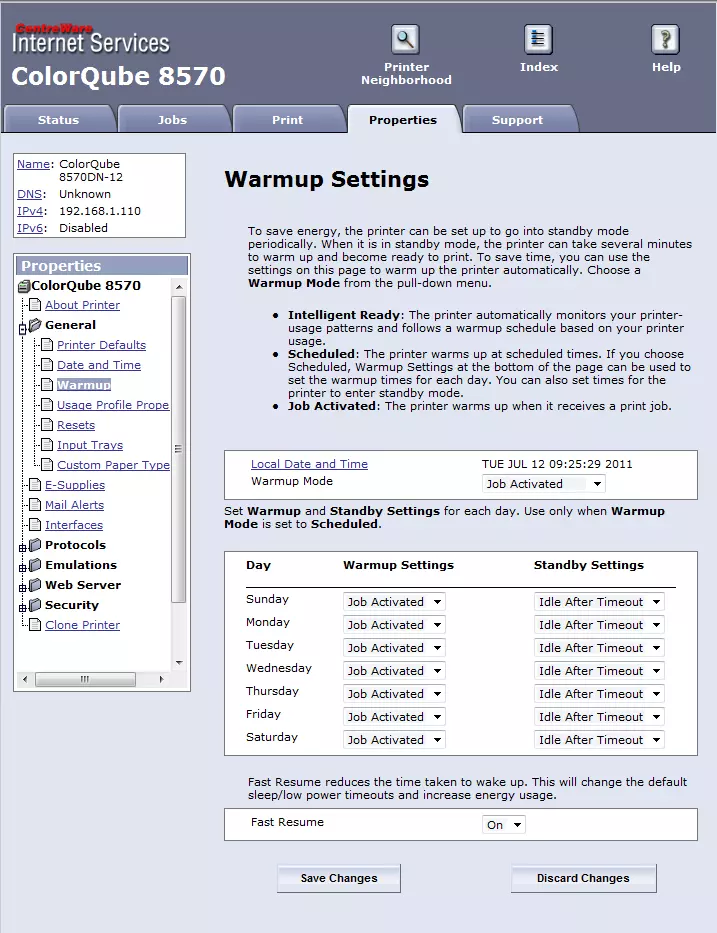The width and height of the screenshot is (717, 933).
Task: Collapse the General tree node
Action: click(22, 329)
